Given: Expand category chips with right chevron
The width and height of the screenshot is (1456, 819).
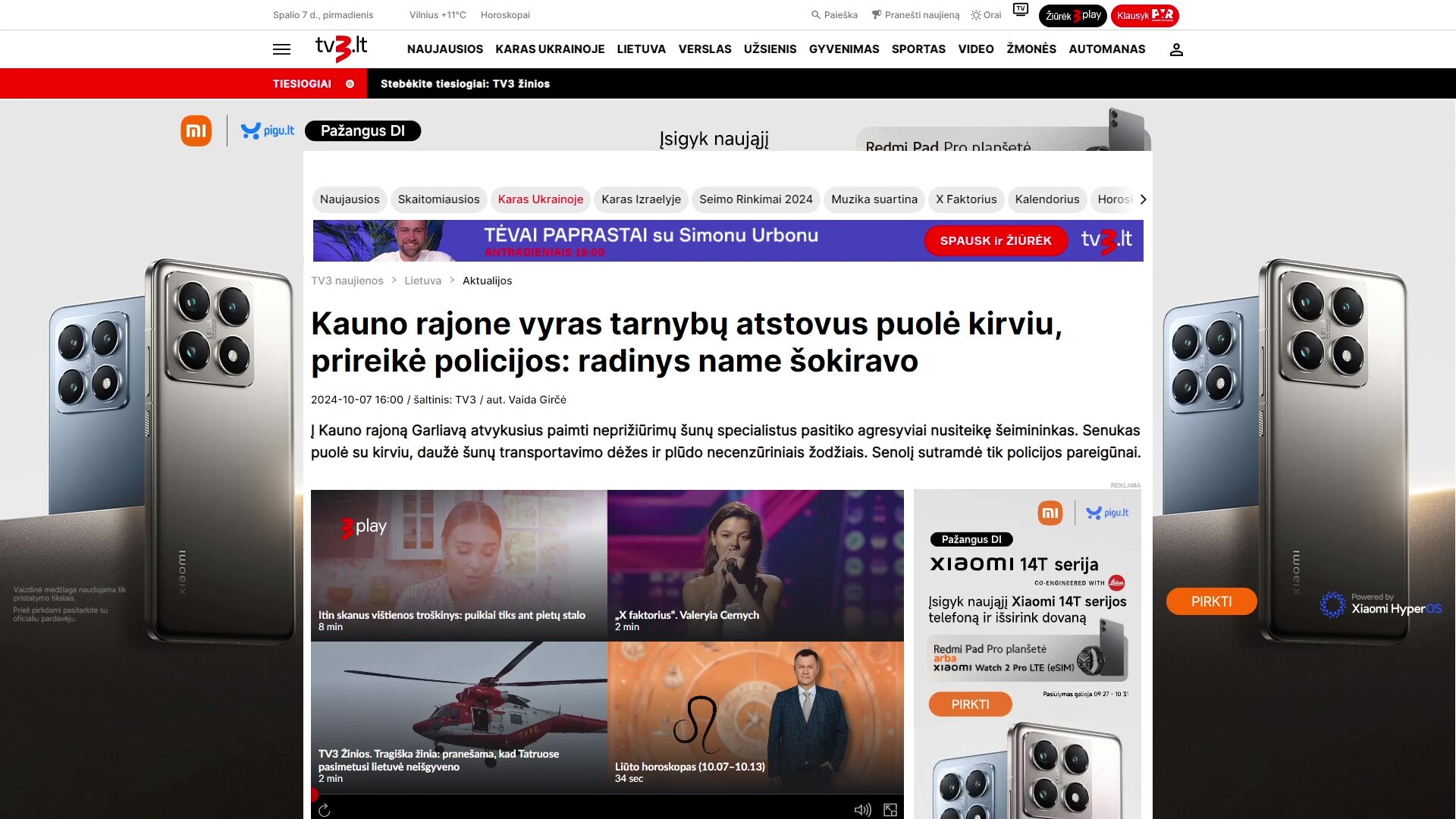Looking at the screenshot, I should click(x=1143, y=199).
